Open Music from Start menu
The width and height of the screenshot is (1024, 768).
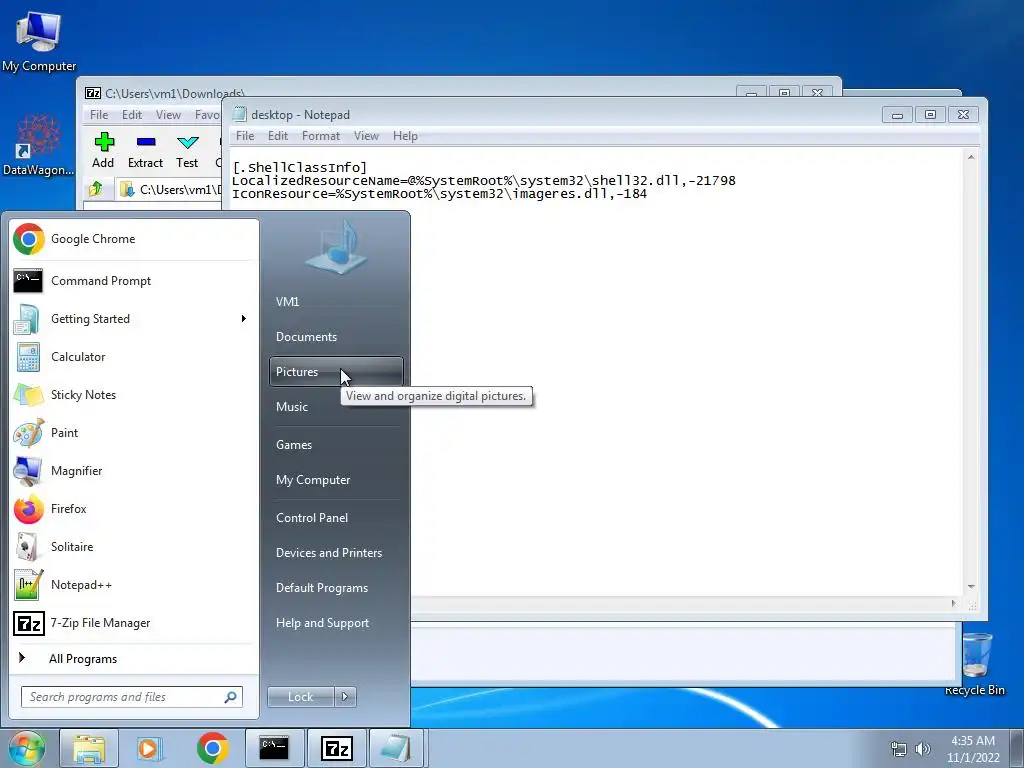click(x=336, y=407)
